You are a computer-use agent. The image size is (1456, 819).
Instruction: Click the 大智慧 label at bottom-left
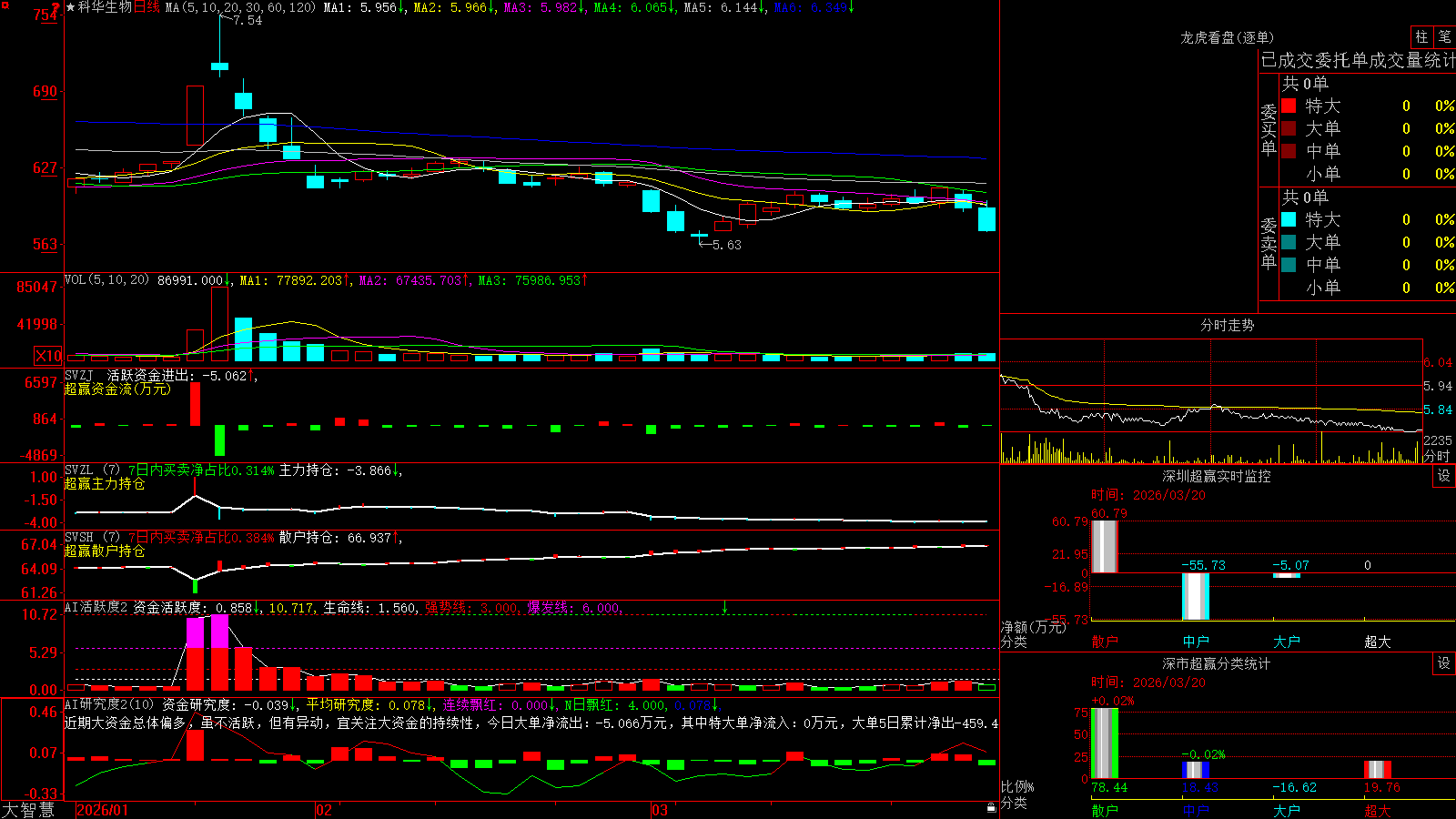28,809
